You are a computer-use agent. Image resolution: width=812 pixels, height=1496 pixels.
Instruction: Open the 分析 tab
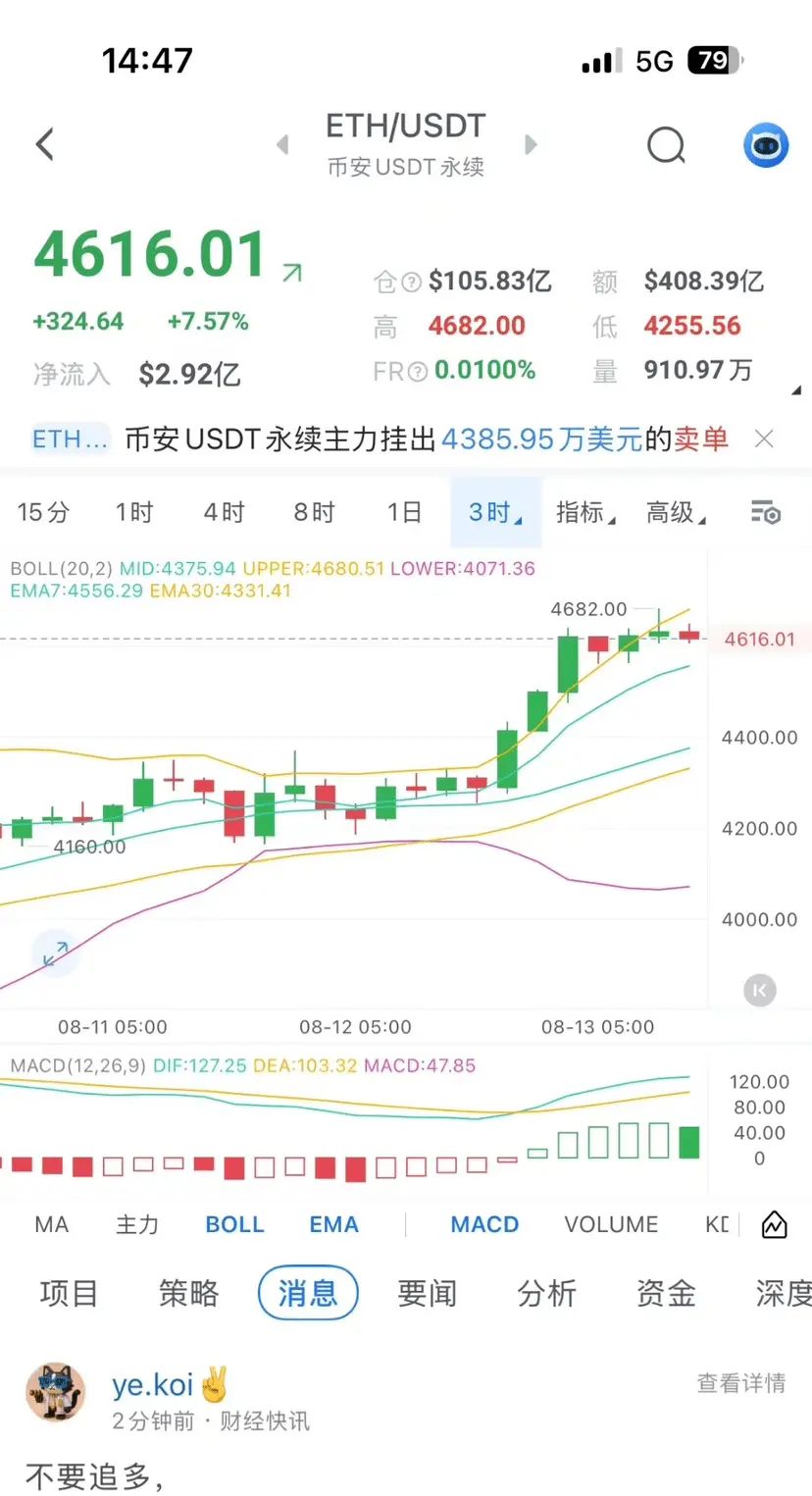(x=547, y=1294)
